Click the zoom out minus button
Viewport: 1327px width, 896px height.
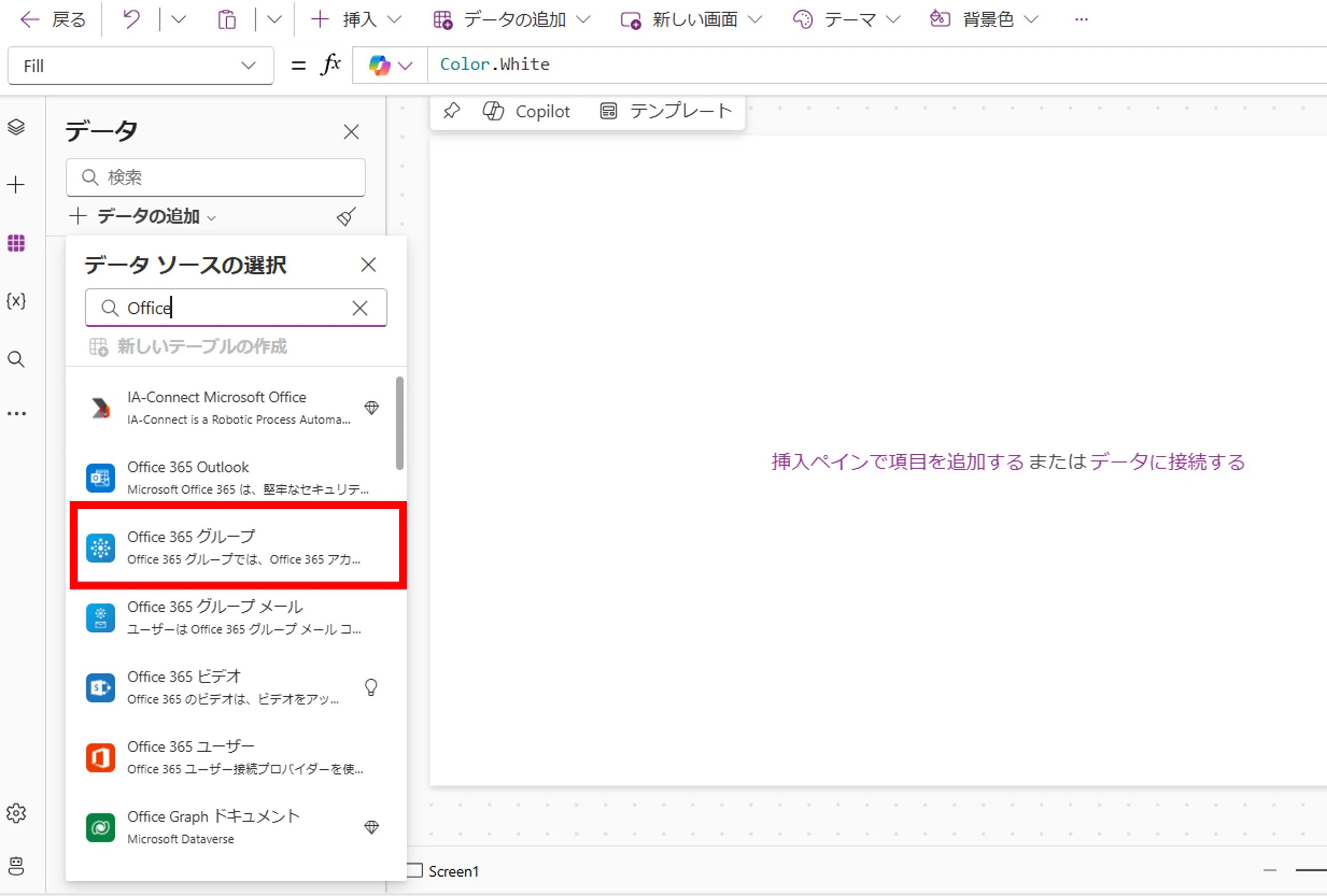tap(1270, 870)
